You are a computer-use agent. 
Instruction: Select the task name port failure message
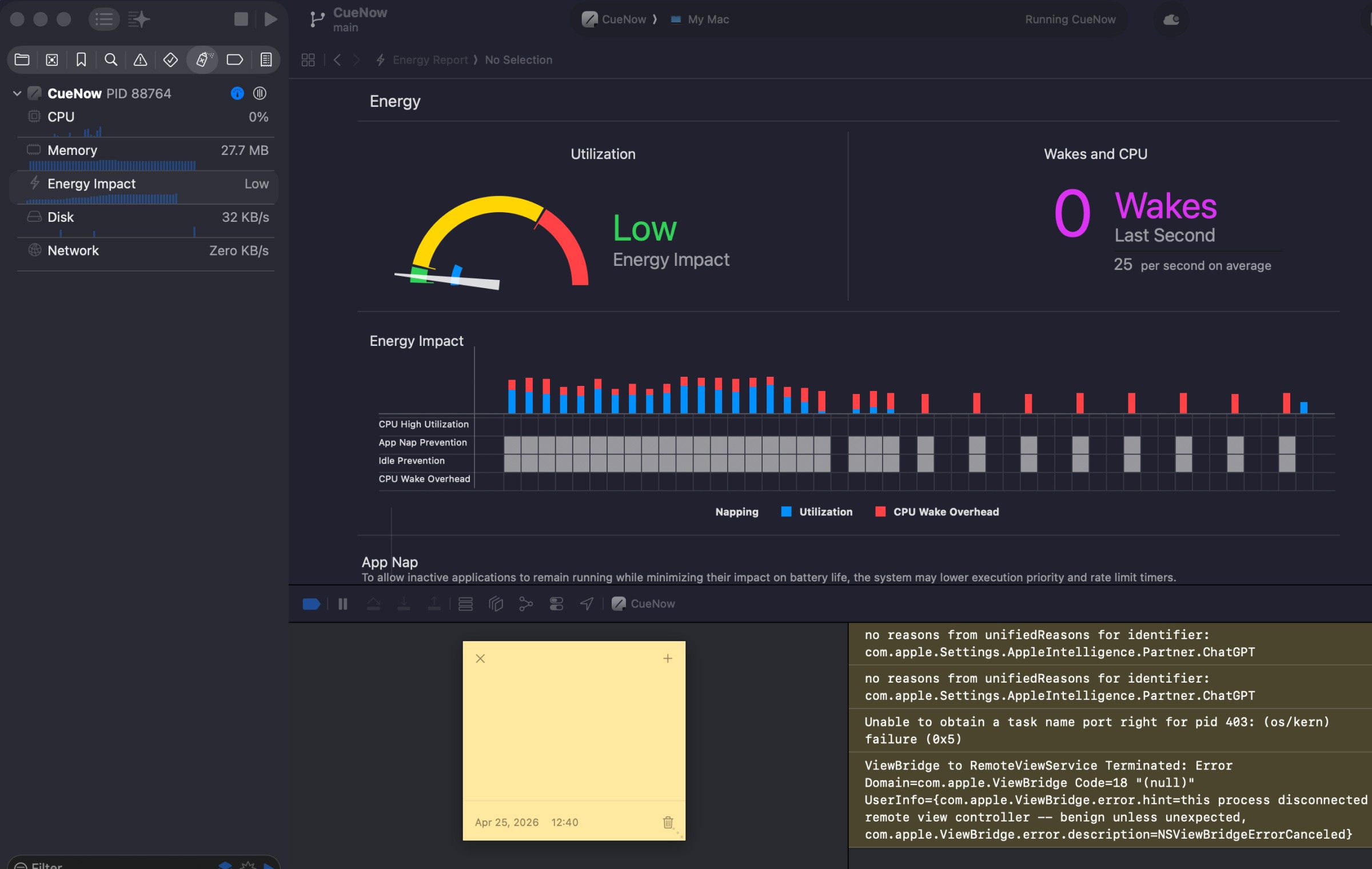click(1110, 730)
